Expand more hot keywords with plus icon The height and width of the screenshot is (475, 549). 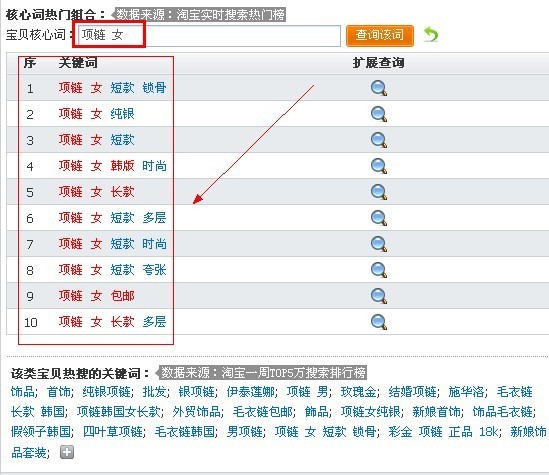point(67,452)
